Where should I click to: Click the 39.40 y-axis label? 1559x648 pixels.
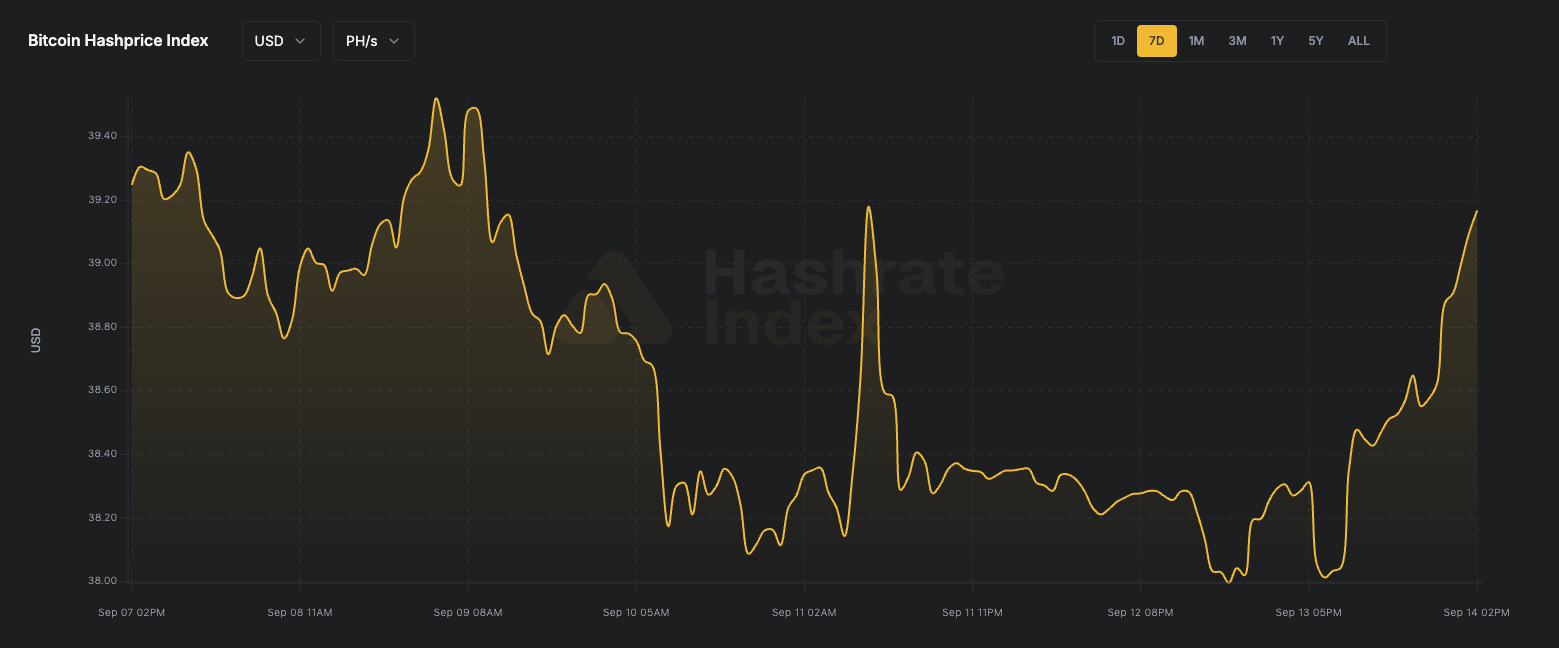point(103,136)
